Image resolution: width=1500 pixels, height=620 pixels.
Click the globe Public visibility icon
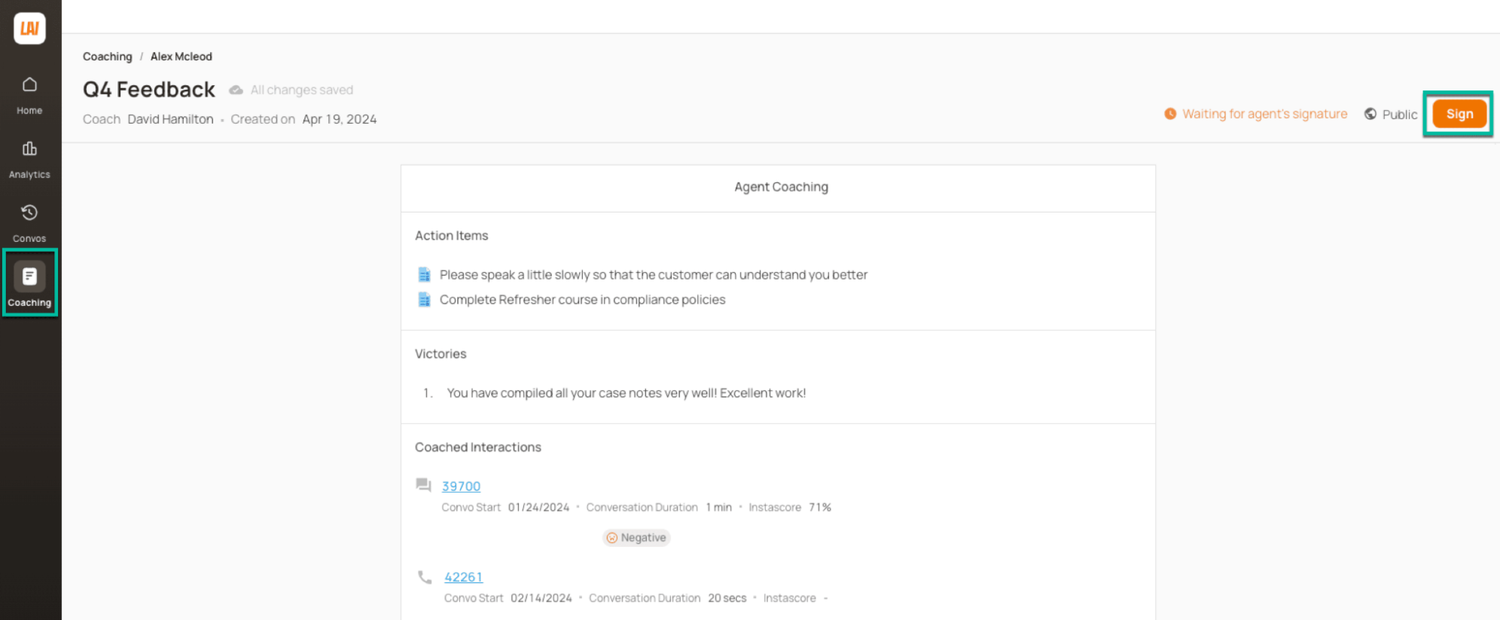pyautogui.click(x=1370, y=114)
